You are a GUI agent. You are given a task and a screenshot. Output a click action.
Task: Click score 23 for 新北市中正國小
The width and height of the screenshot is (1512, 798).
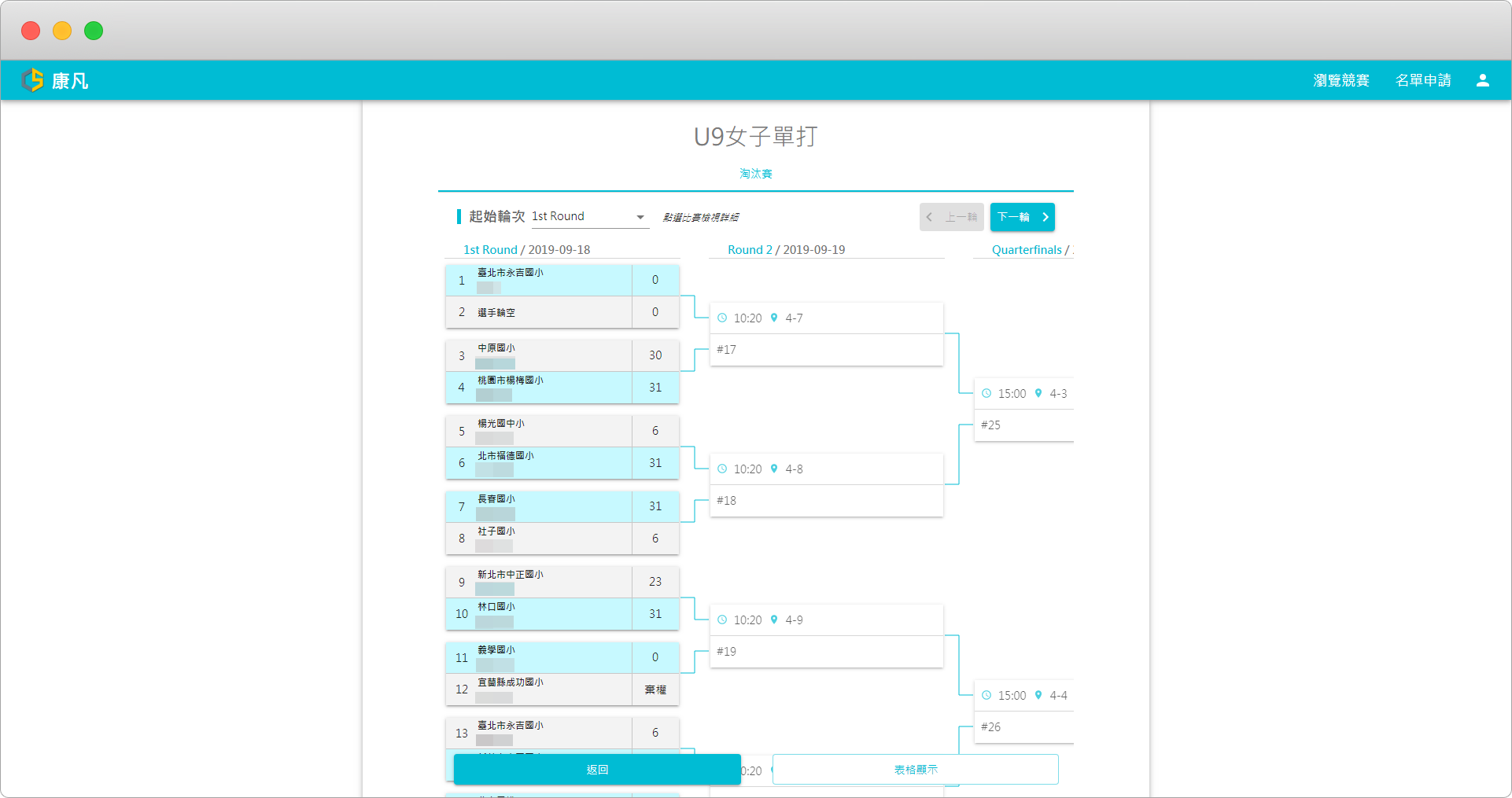pos(655,582)
